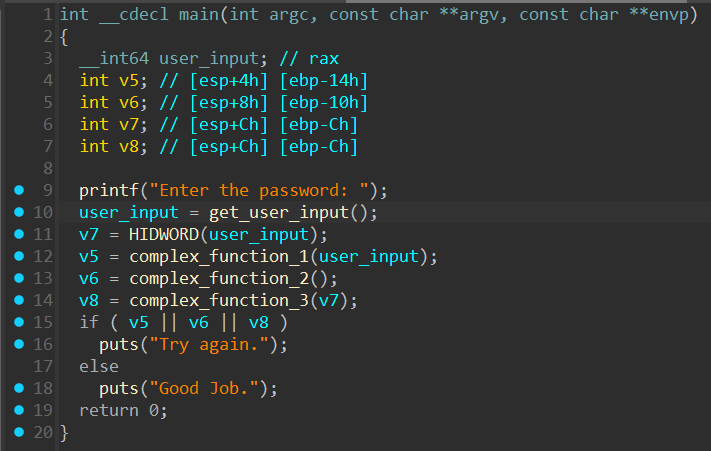The height and width of the screenshot is (451, 711).
Task: Toggle breakpoint dot on line 9
Action: (19, 190)
